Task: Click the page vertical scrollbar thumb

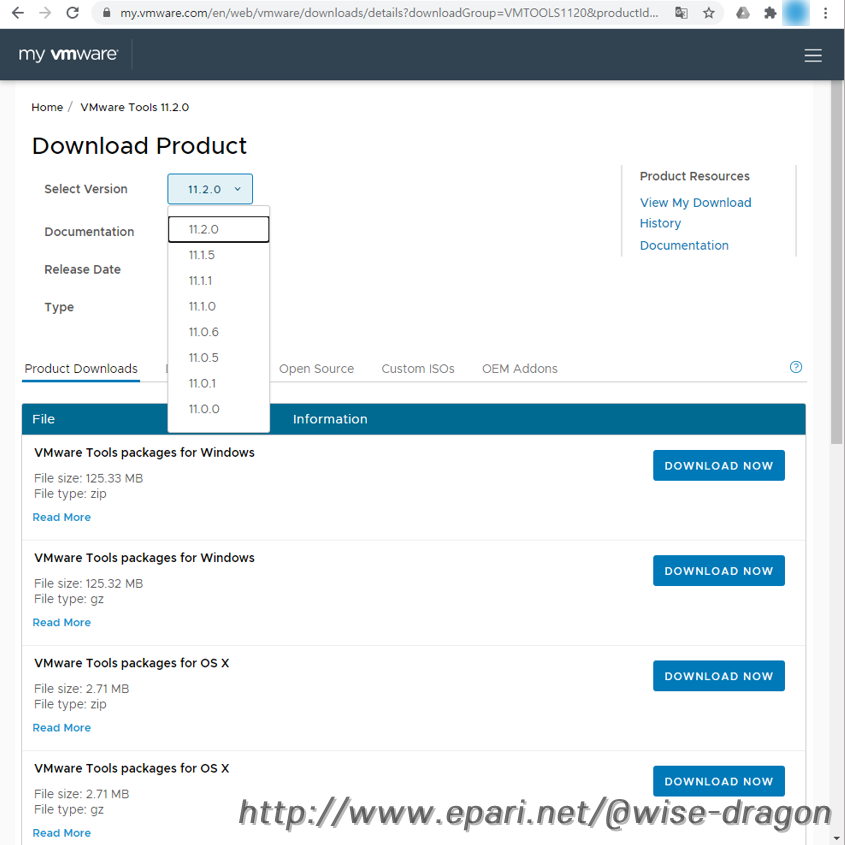Action: pos(836,262)
